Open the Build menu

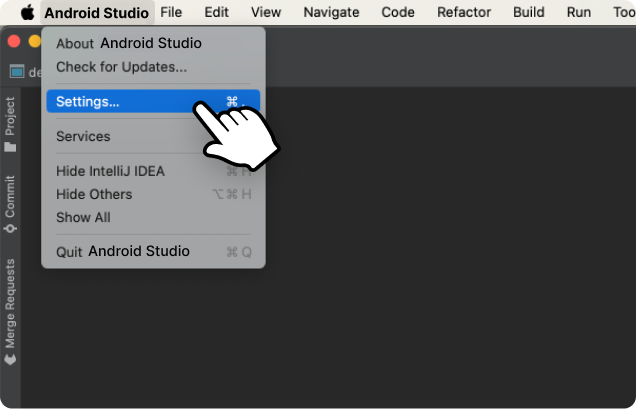click(x=528, y=12)
